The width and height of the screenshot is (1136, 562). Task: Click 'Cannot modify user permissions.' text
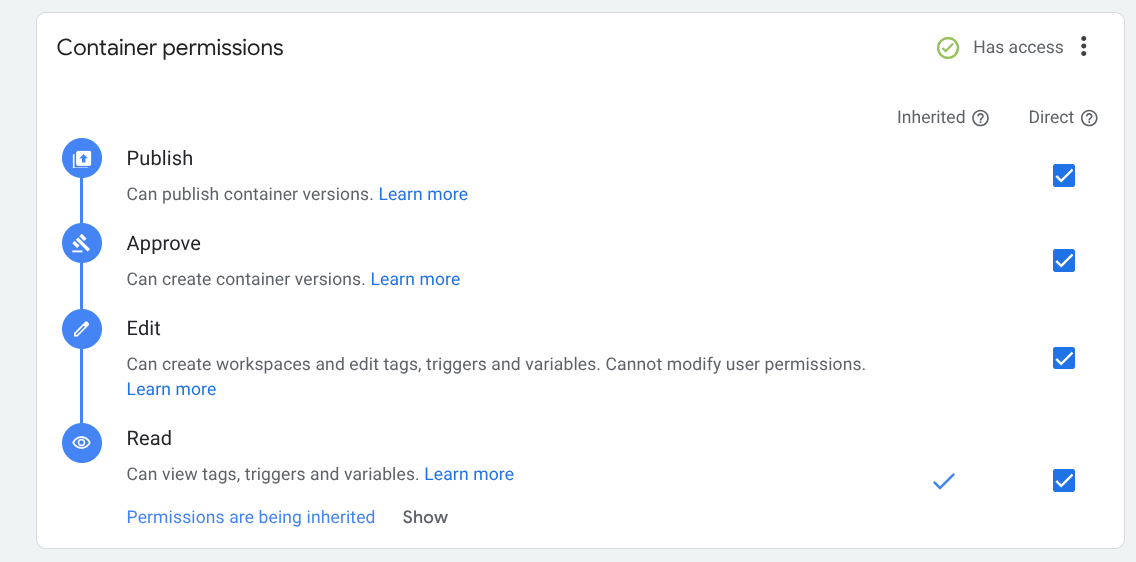tap(735, 364)
